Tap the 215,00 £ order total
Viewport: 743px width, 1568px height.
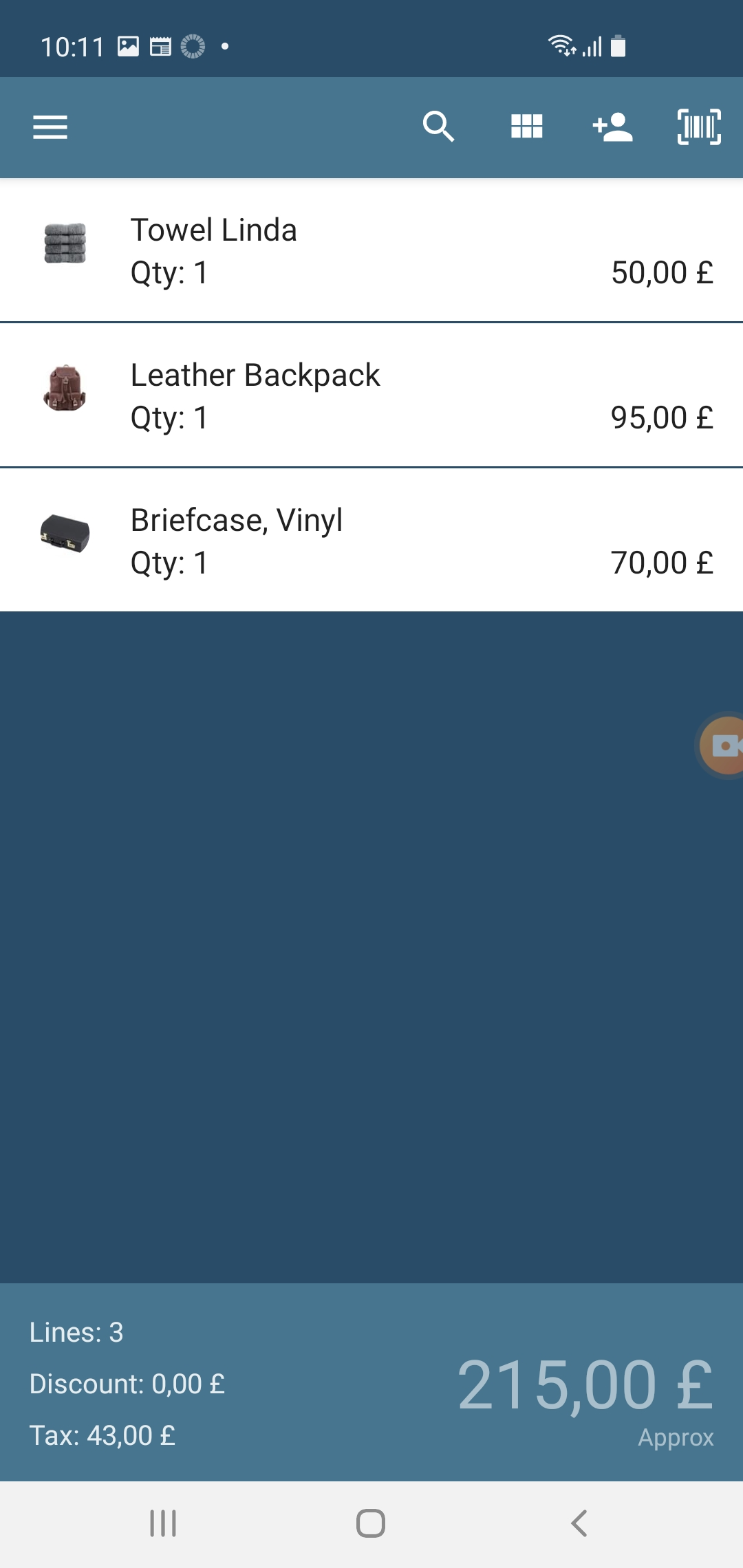click(585, 1385)
